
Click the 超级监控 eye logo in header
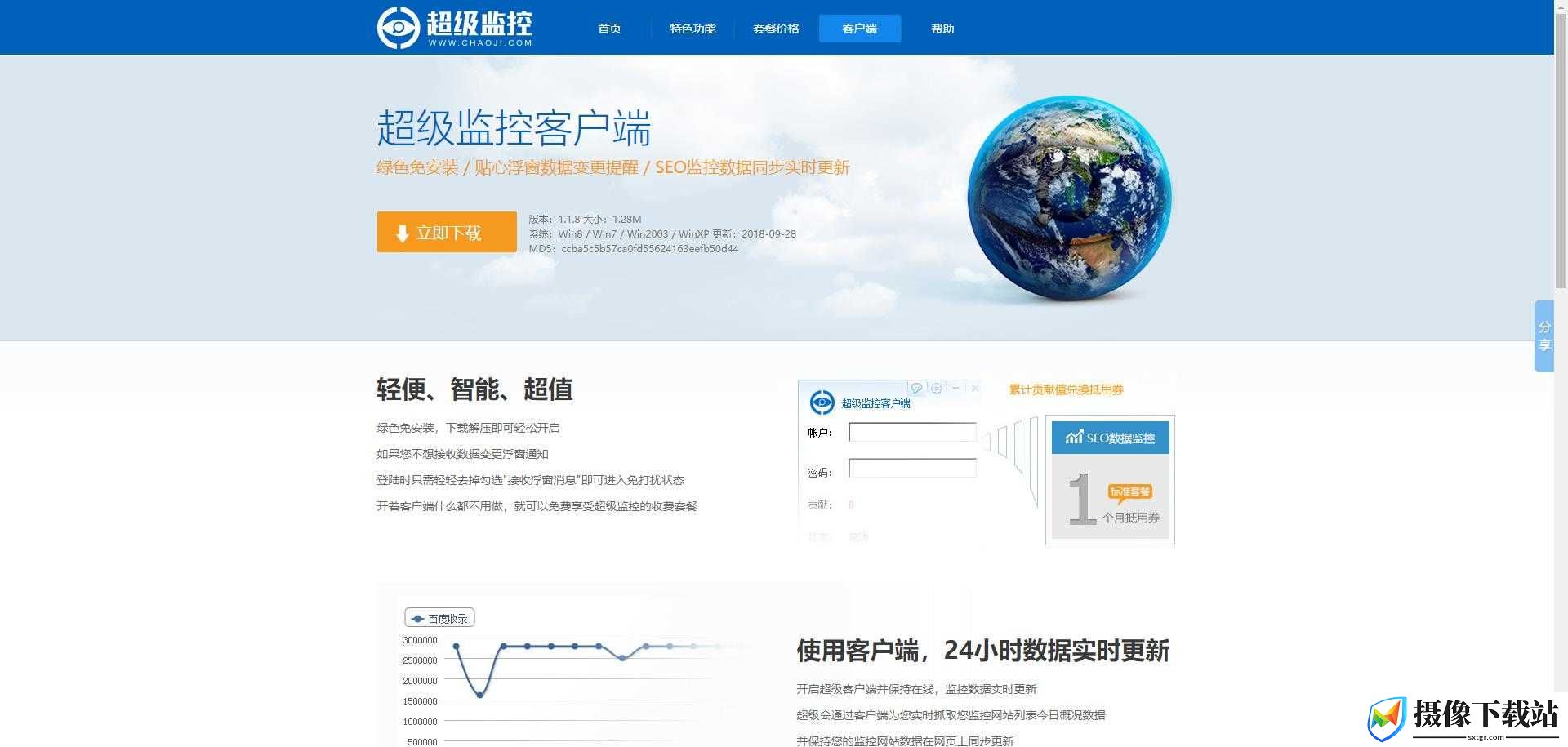pos(399,28)
